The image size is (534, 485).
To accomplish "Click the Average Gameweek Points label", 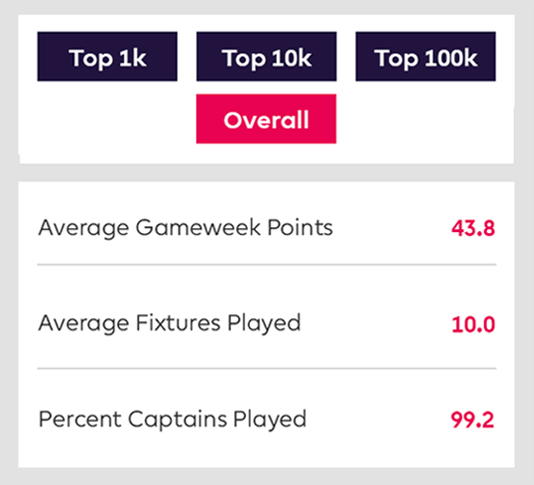I will pos(186,228).
